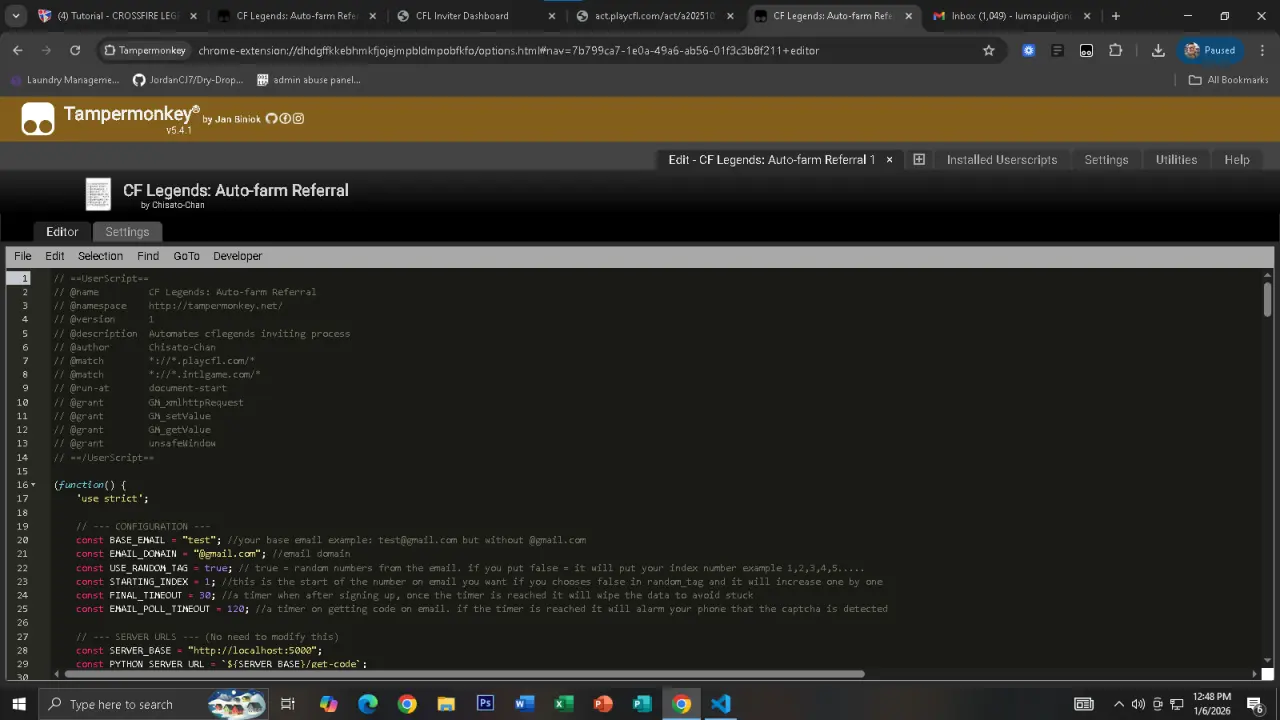Open Microsoft Edge from the taskbar
The image size is (1280, 720).
(x=368, y=704)
